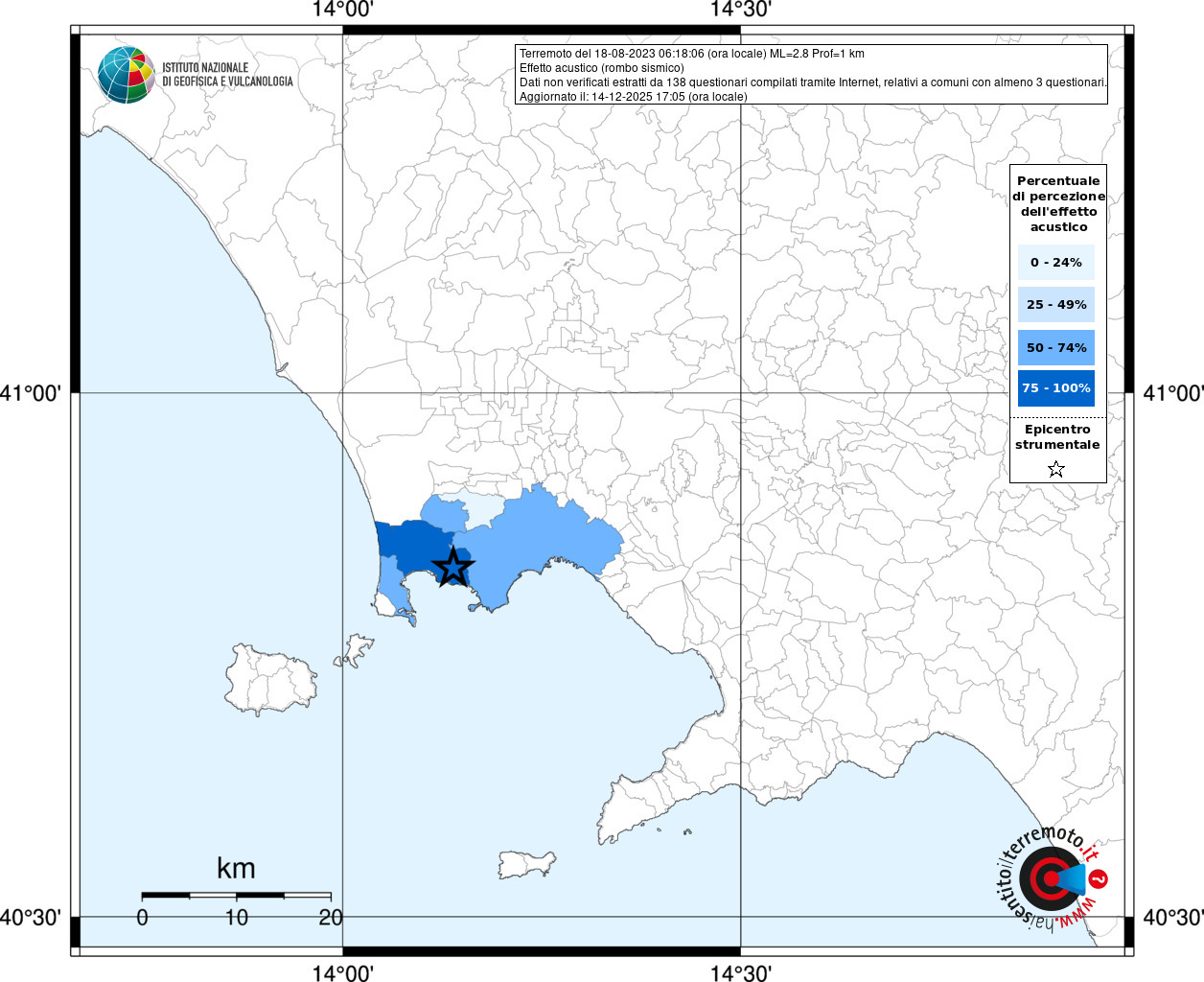Screen dimensions: 1204x982
Task: Click the 'Aggiornato il' update timestamp line
Action: pos(633,97)
